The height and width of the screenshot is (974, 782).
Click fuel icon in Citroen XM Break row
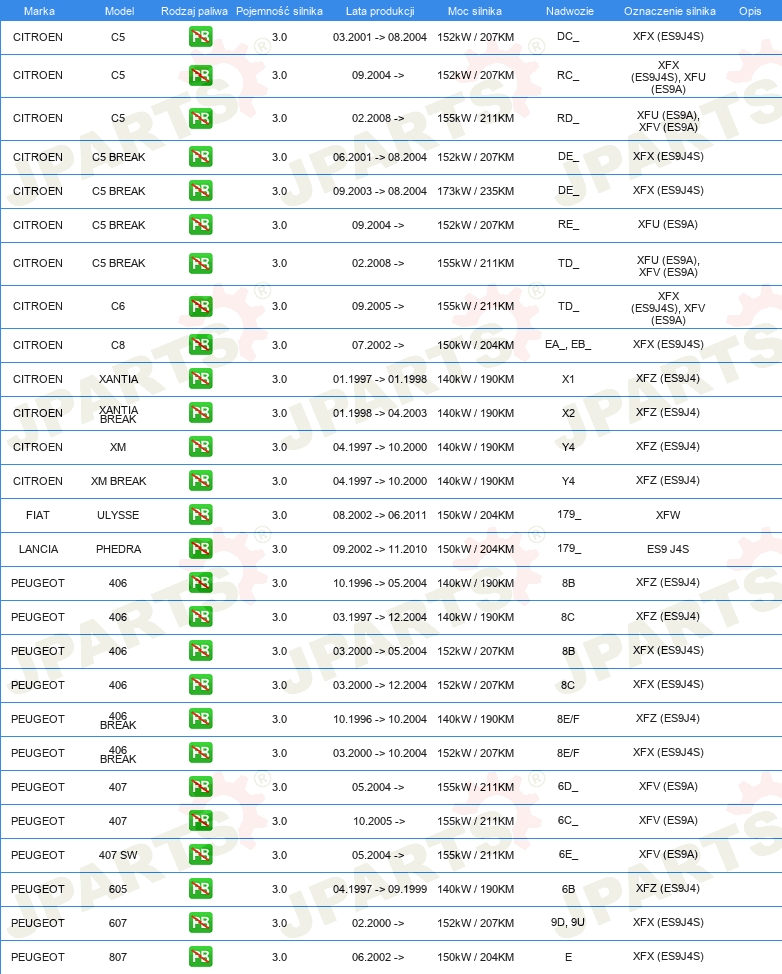pos(201,481)
